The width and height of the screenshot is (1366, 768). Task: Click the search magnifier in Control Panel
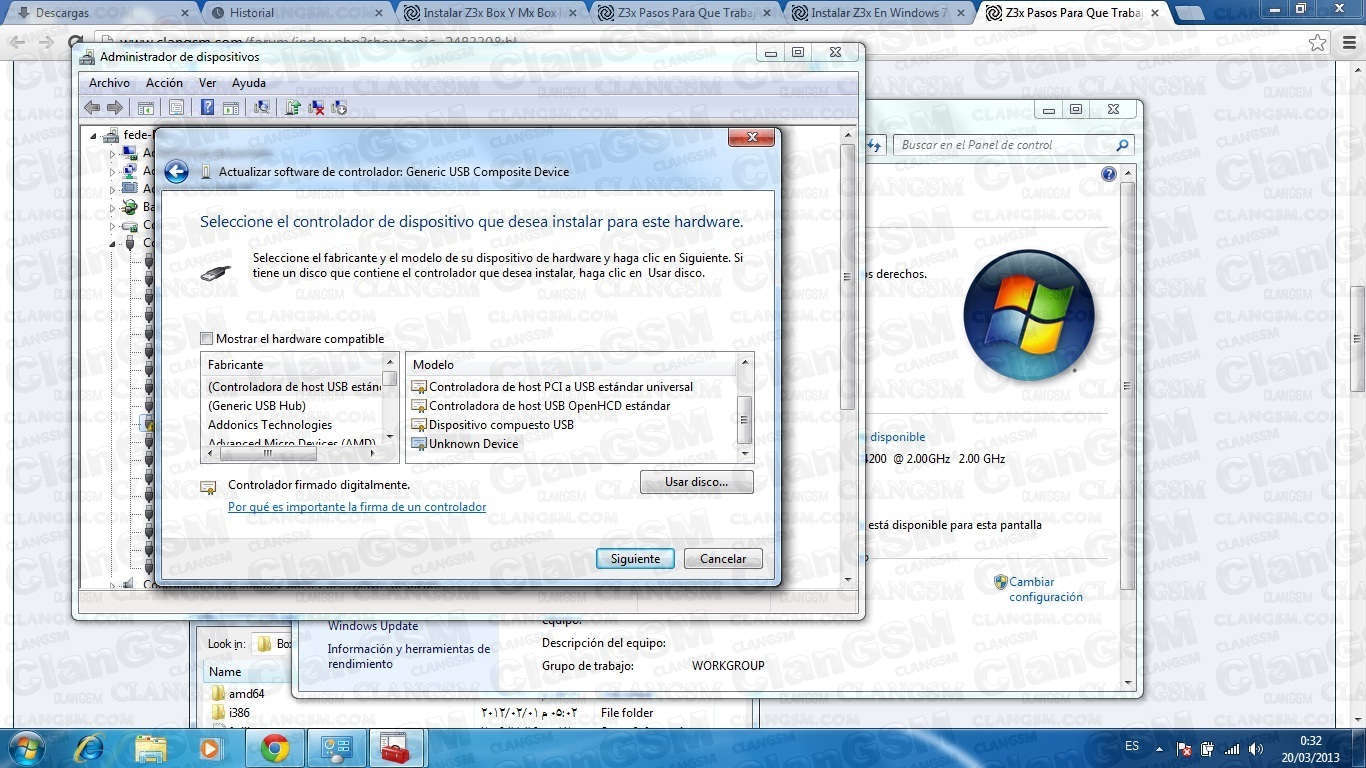[x=1122, y=145]
